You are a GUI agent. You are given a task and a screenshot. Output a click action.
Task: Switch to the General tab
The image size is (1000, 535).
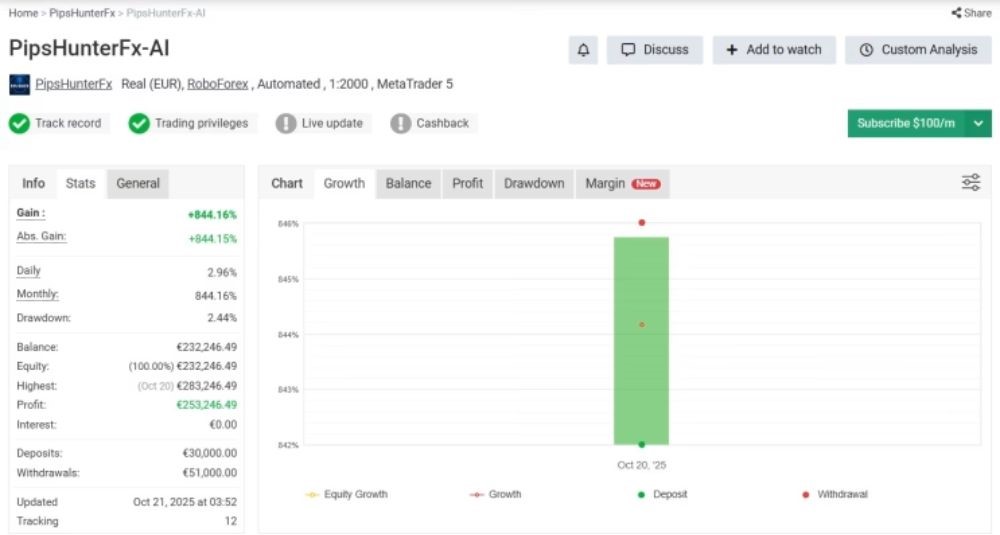[138, 184]
